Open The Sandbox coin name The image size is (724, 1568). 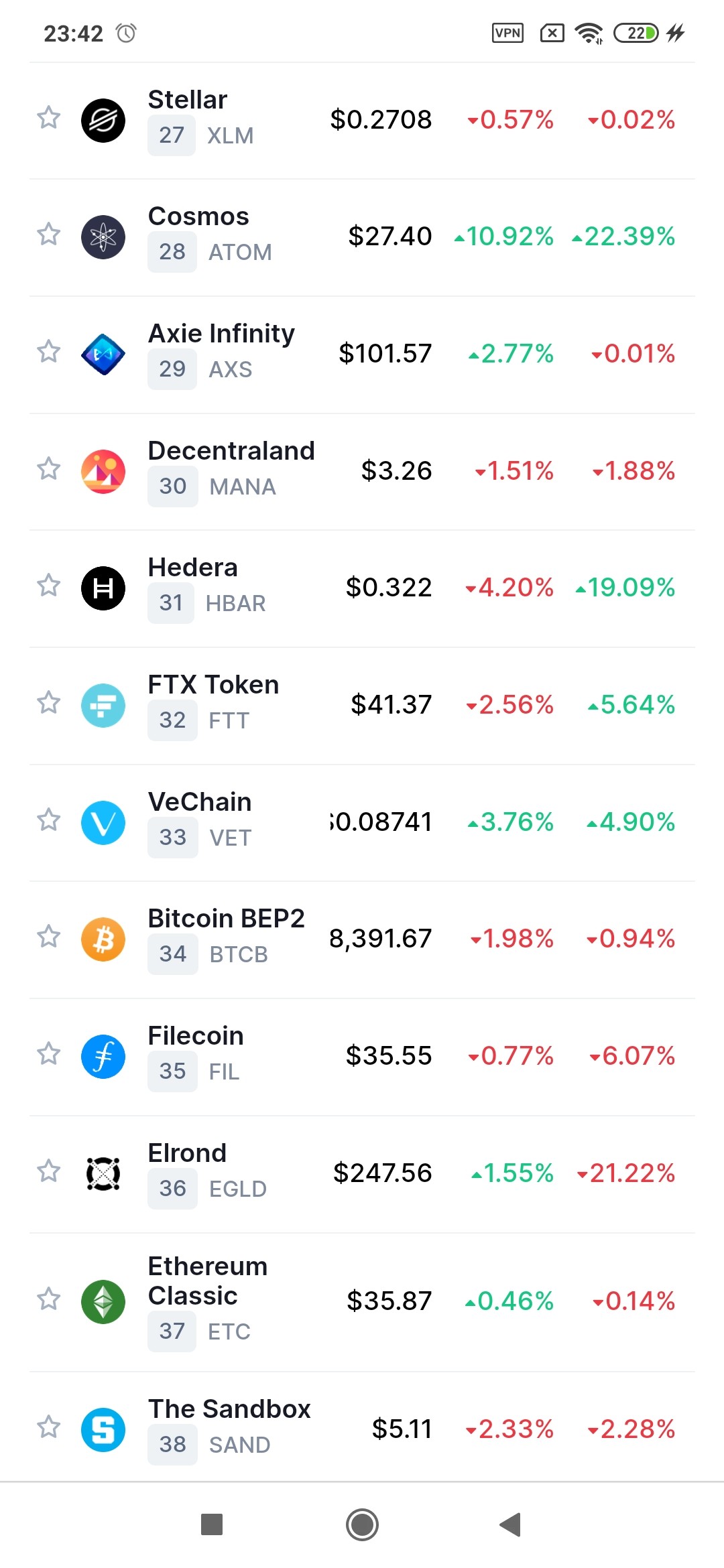click(229, 1409)
